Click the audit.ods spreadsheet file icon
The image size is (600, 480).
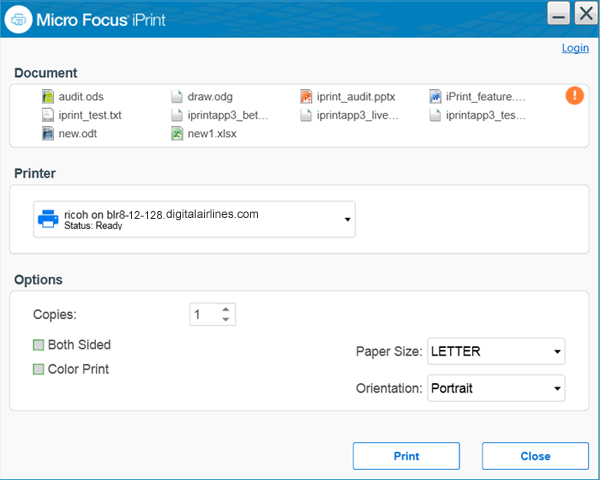[47, 97]
